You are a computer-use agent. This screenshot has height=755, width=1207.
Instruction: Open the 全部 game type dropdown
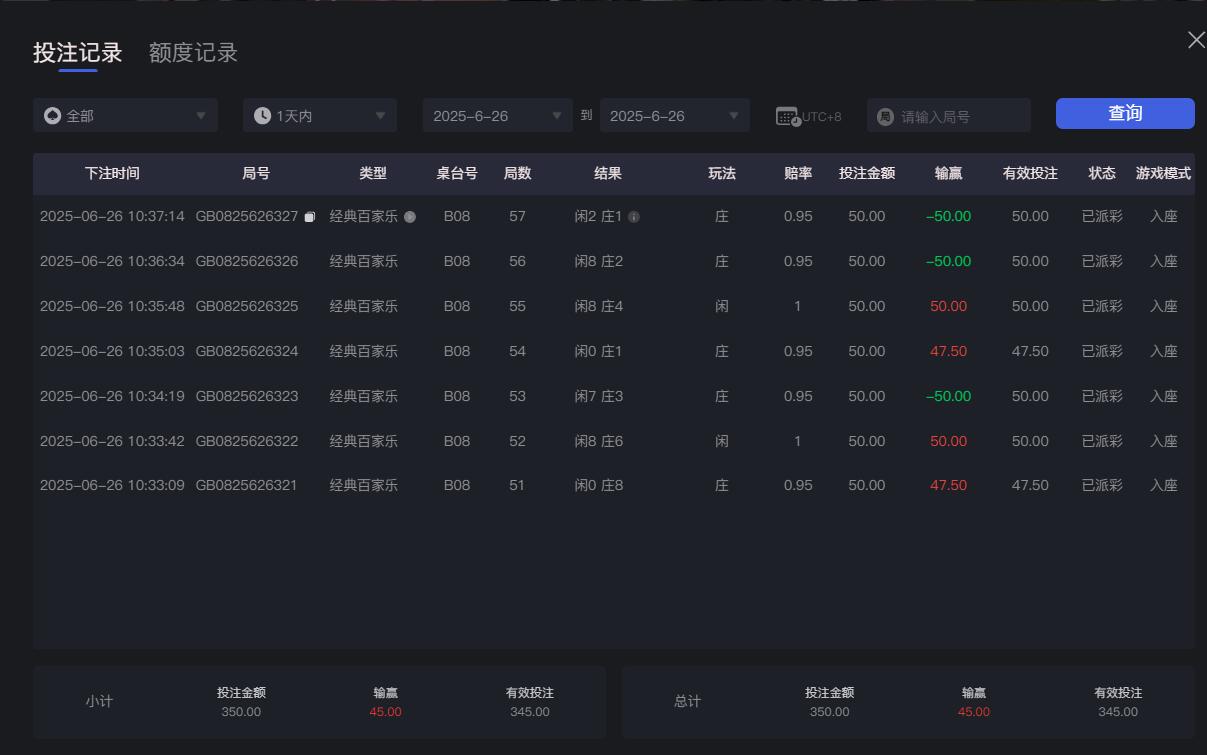[x=125, y=115]
